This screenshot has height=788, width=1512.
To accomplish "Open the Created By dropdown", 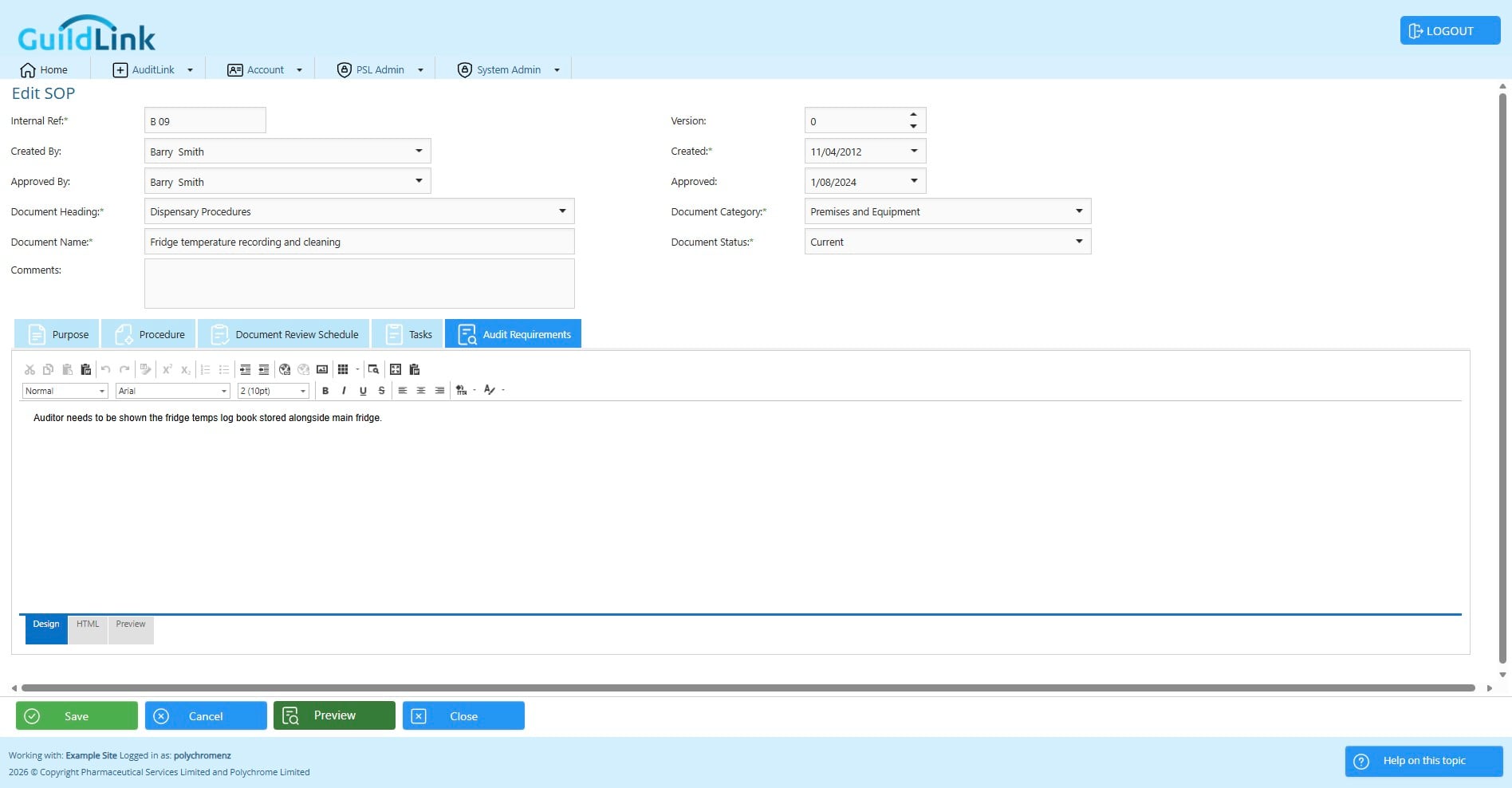I will [x=419, y=151].
